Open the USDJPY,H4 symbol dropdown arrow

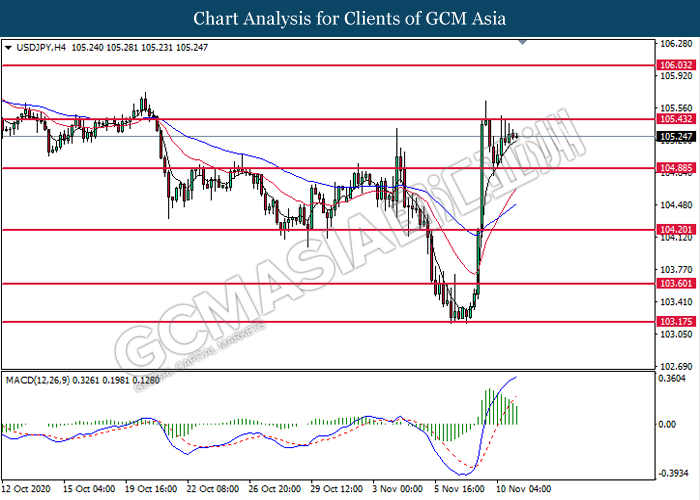click(x=8, y=47)
